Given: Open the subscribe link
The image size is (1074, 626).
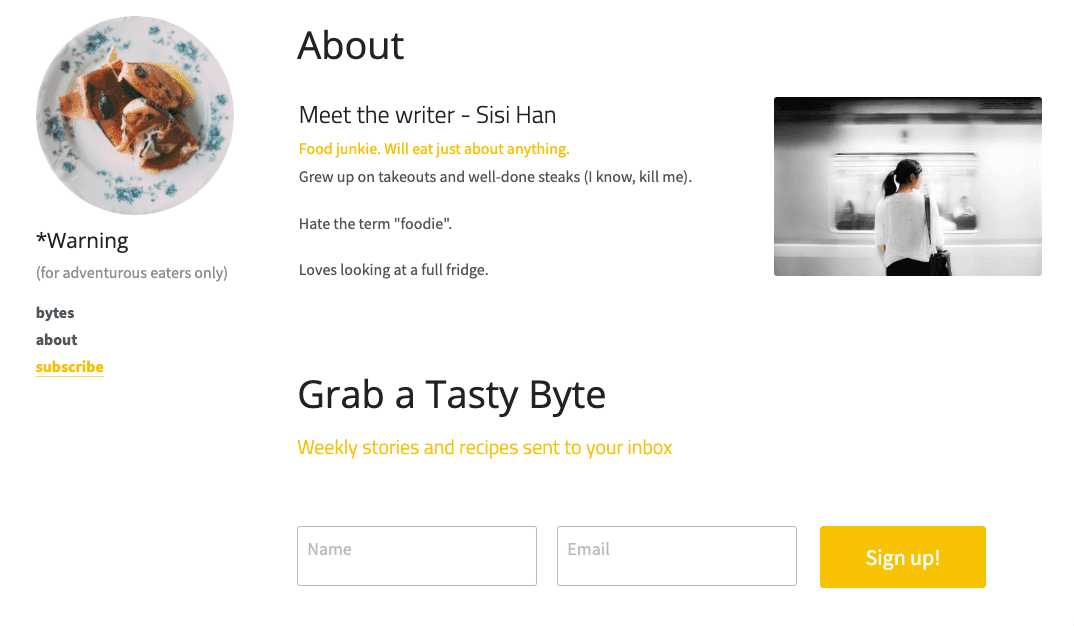Looking at the screenshot, I should [x=69, y=366].
